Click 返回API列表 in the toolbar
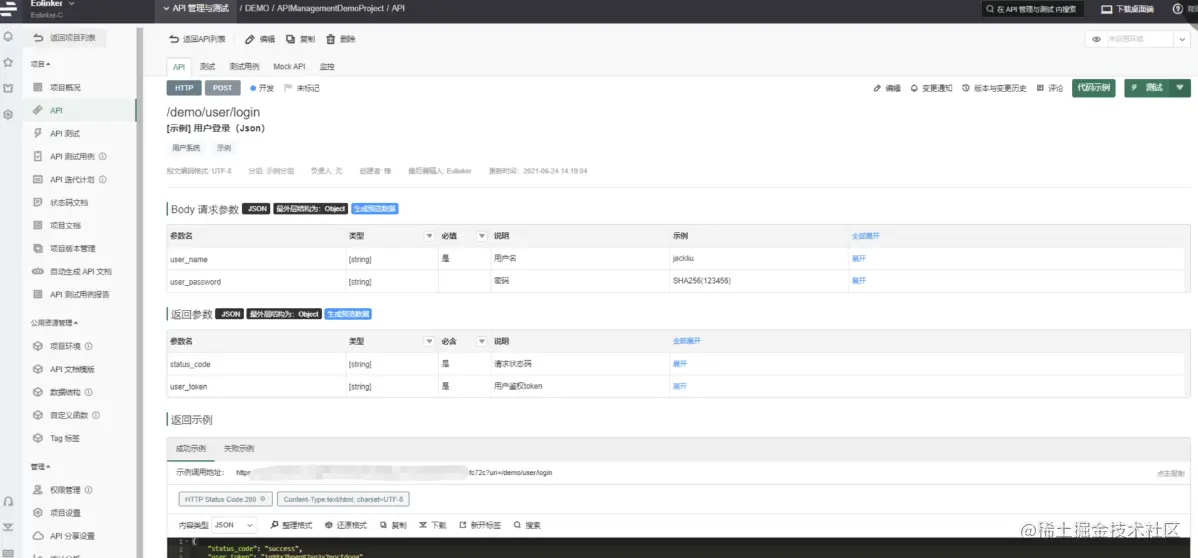The height and width of the screenshot is (558, 1198). [198, 39]
